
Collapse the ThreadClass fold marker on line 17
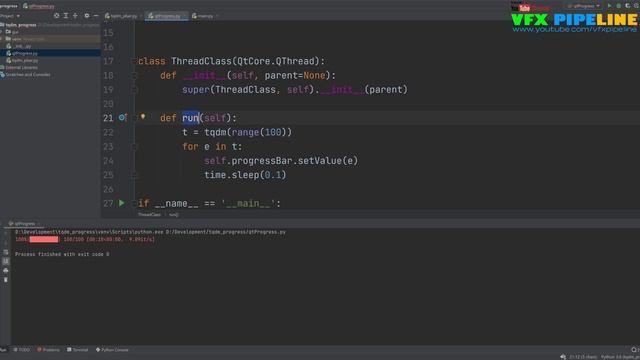[x=134, y=61]
